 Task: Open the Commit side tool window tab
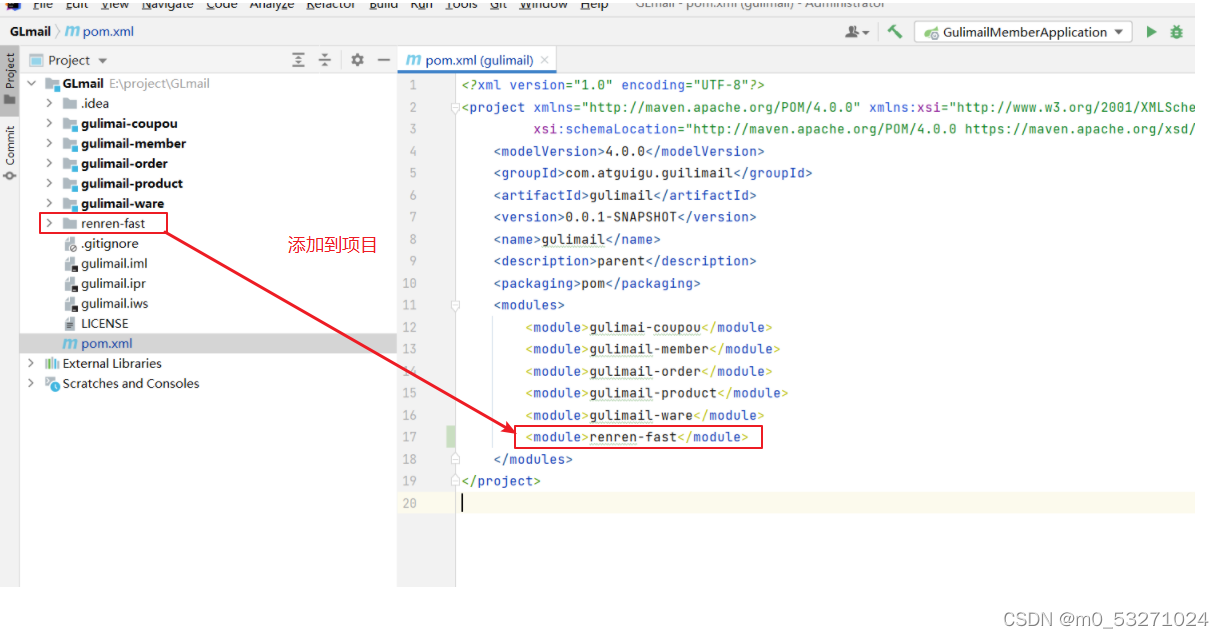click(x=10, y=153)
